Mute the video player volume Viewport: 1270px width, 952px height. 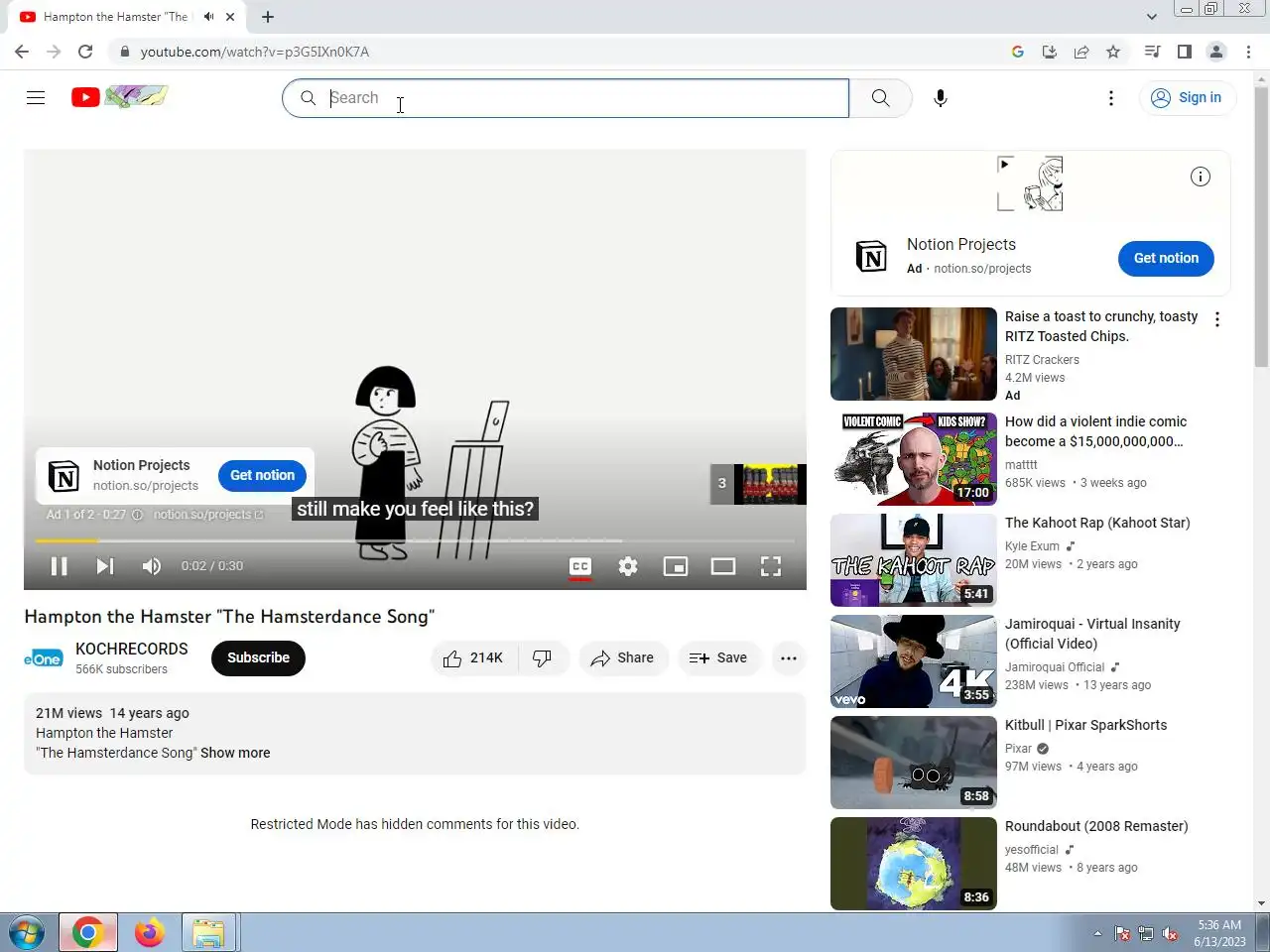tap(152, 566)
